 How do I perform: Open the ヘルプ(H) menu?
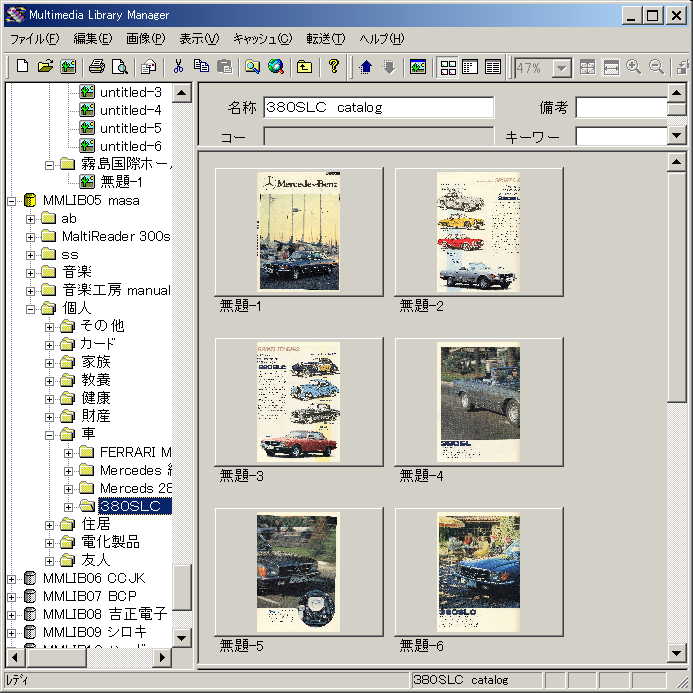pyautogui.click(x=382, y=39)
